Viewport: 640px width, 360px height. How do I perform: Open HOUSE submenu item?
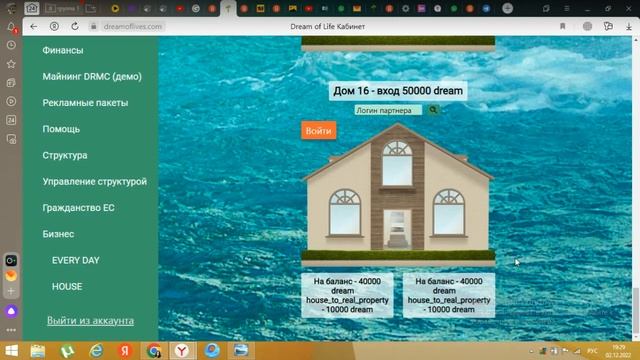click(67, 287)
